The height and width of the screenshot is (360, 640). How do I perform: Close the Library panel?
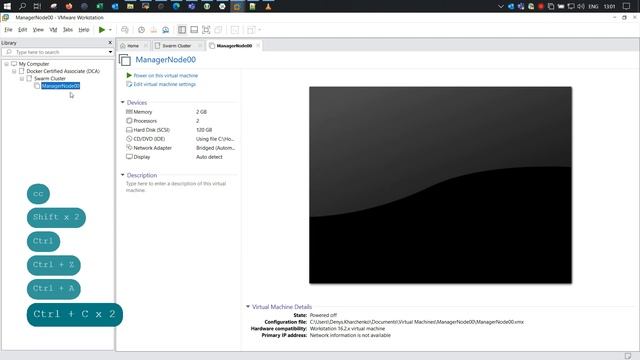[110, 42]
